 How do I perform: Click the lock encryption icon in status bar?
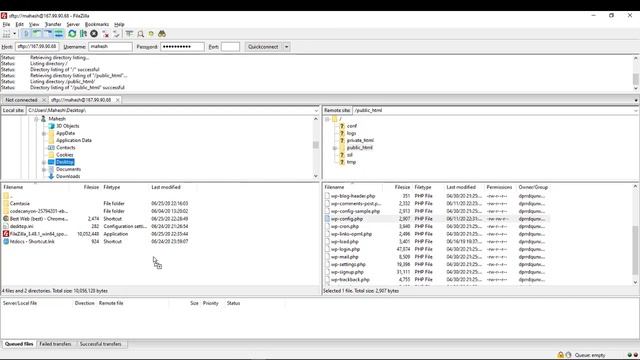click(561, 355)
